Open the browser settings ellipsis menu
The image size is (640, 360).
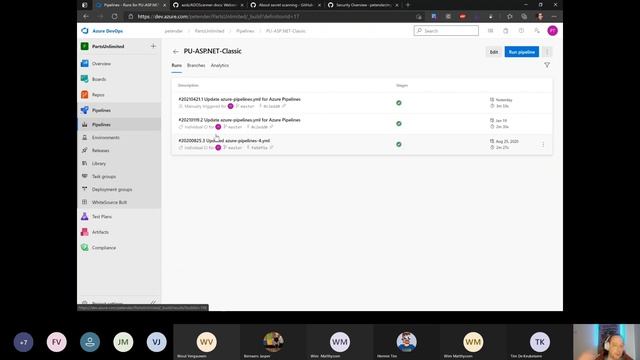point(554,17)
